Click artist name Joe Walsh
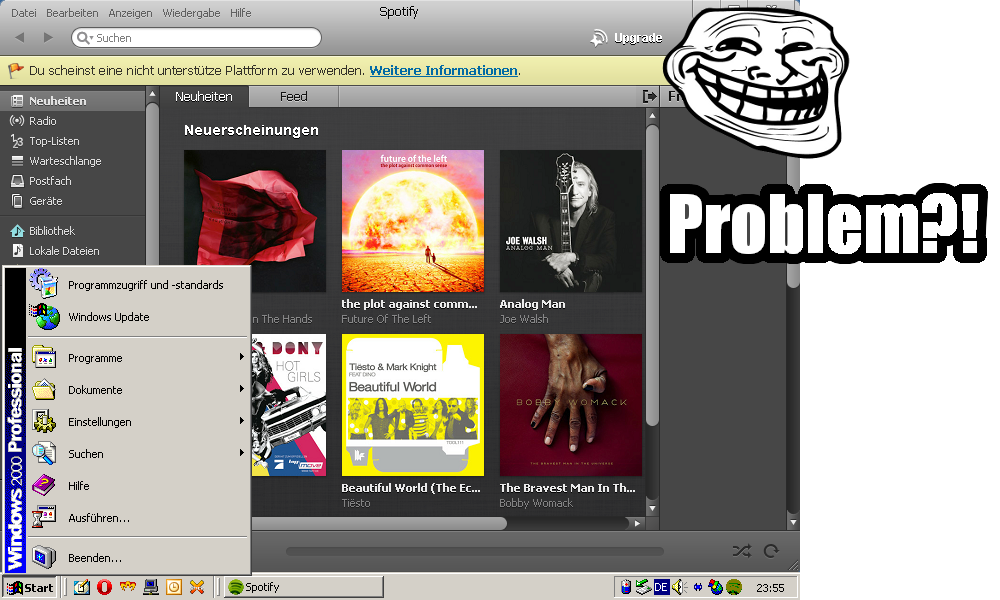Viewport: 1000px width, 600px height. coord(524,319)
